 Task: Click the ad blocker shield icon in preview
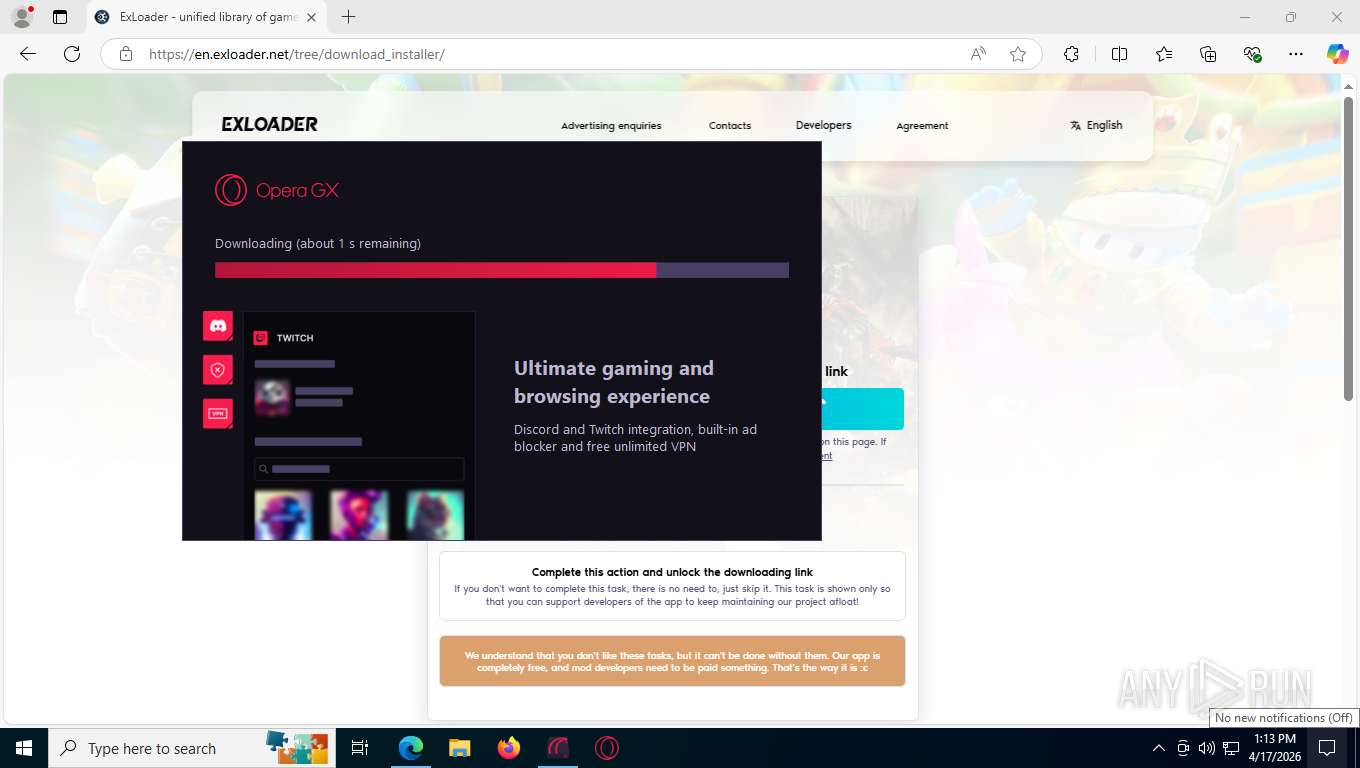tap(218, 370)
